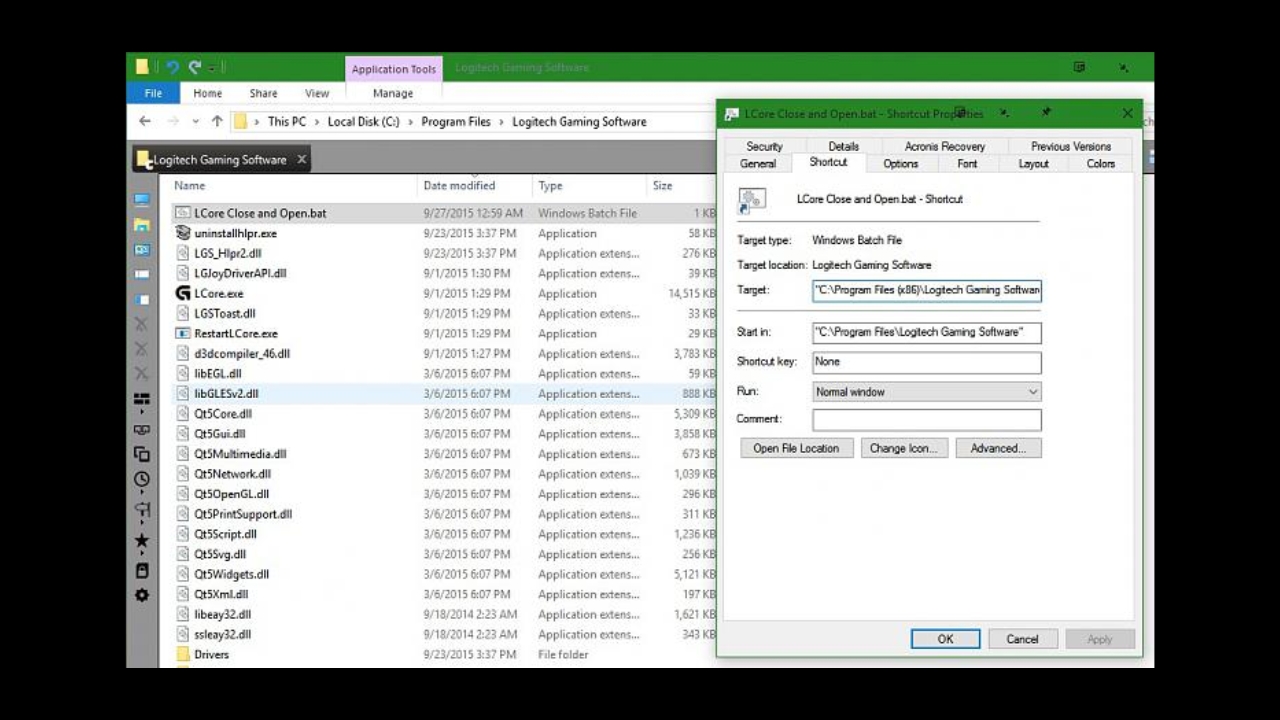Go up one folder level
The height and width of the screenshot is (720, 1280).
click(x=217, y=121)
